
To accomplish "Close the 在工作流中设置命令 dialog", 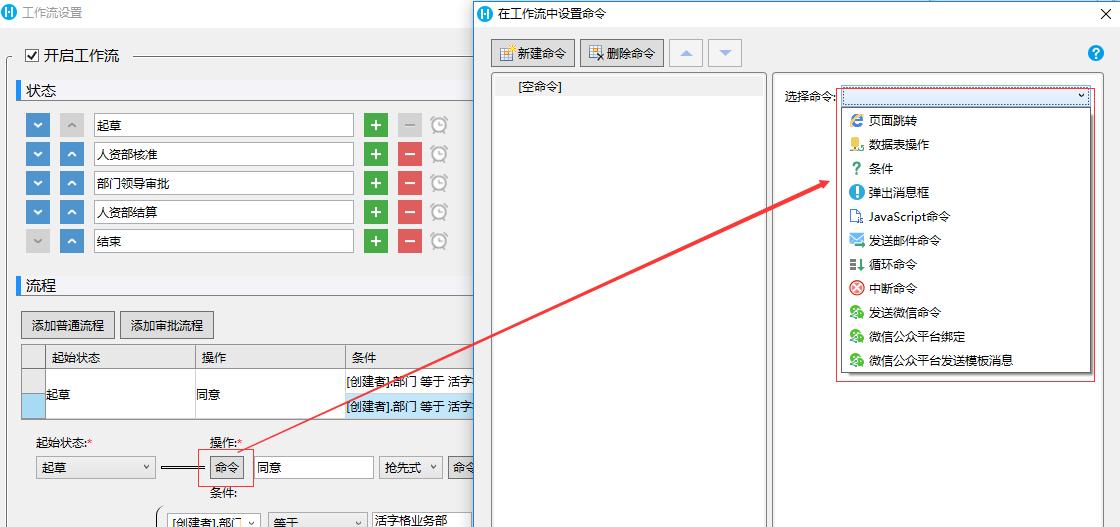I will pyautogui.click(x=1104, y=14).
